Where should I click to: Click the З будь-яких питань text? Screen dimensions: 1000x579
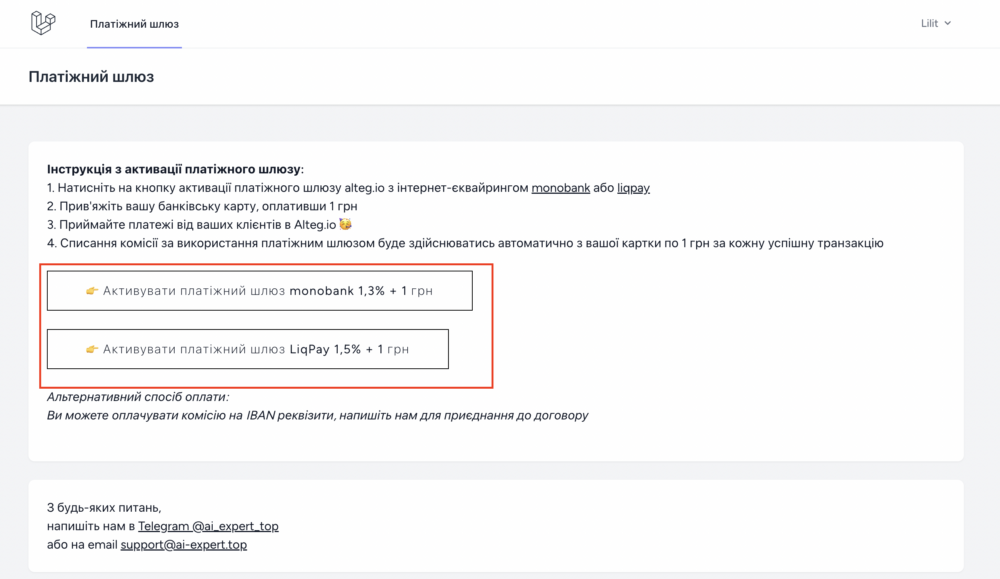(x=104, y=508)
